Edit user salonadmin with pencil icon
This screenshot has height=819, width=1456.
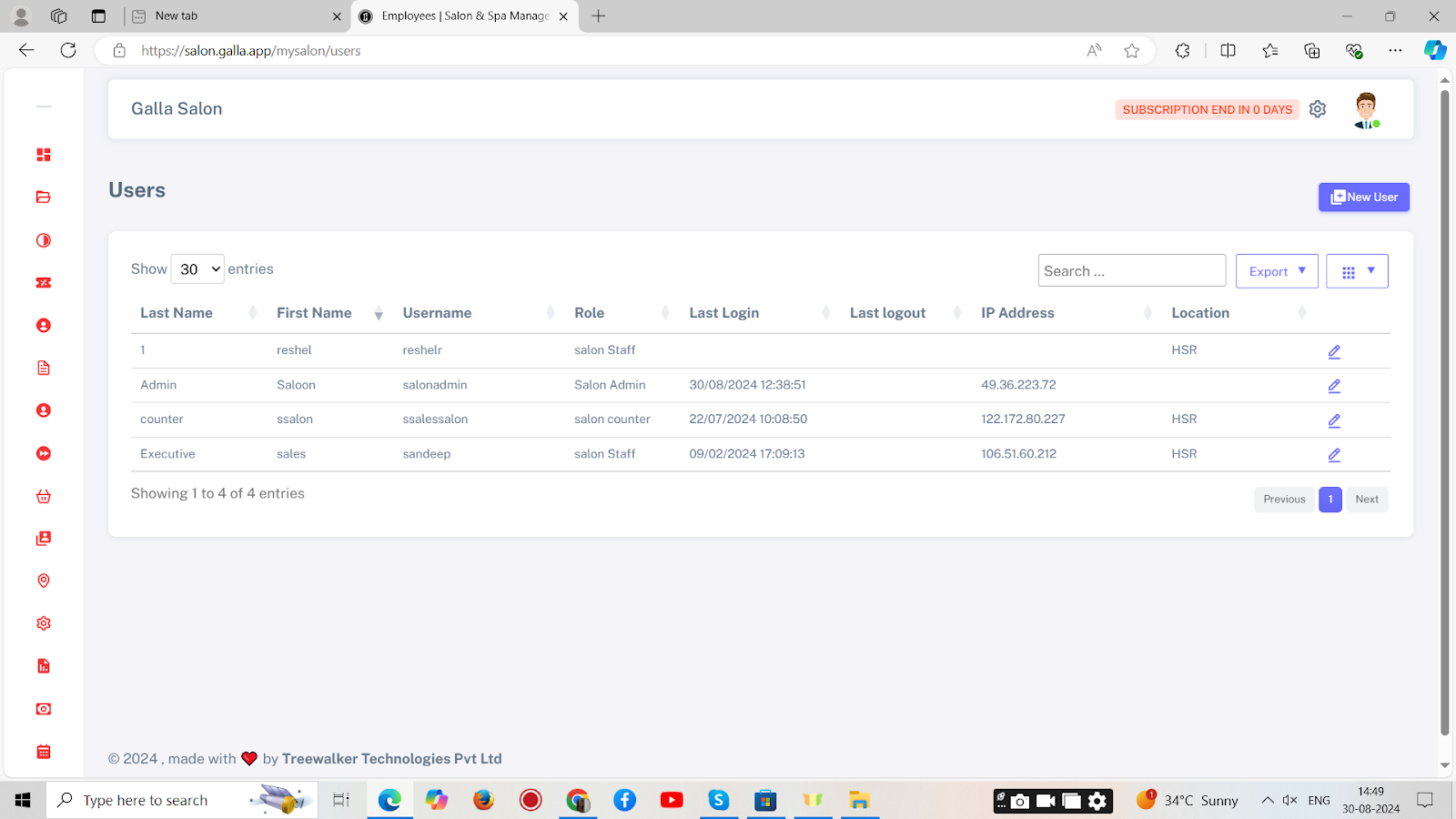[x=1334, y=386]
